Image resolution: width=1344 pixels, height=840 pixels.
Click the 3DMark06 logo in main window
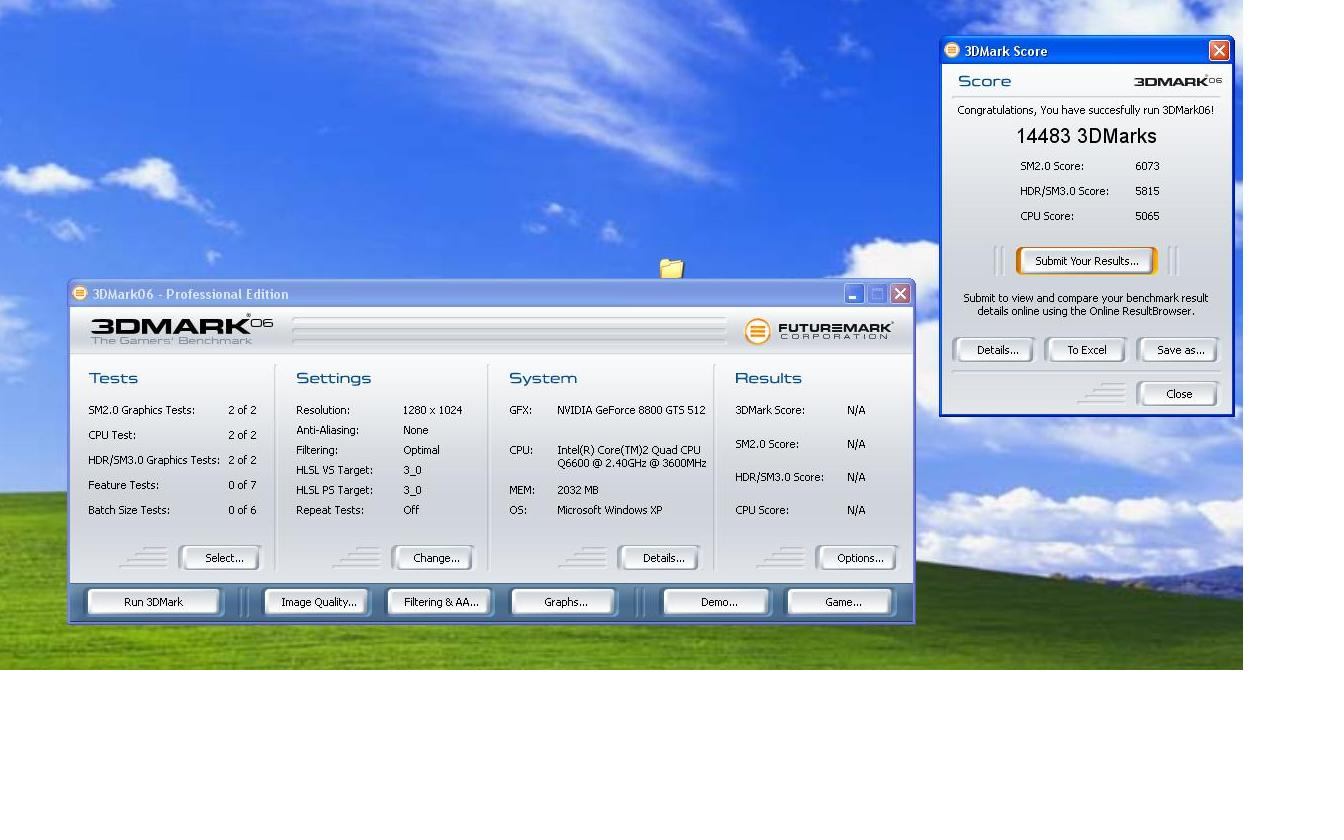tap(182, 329)
